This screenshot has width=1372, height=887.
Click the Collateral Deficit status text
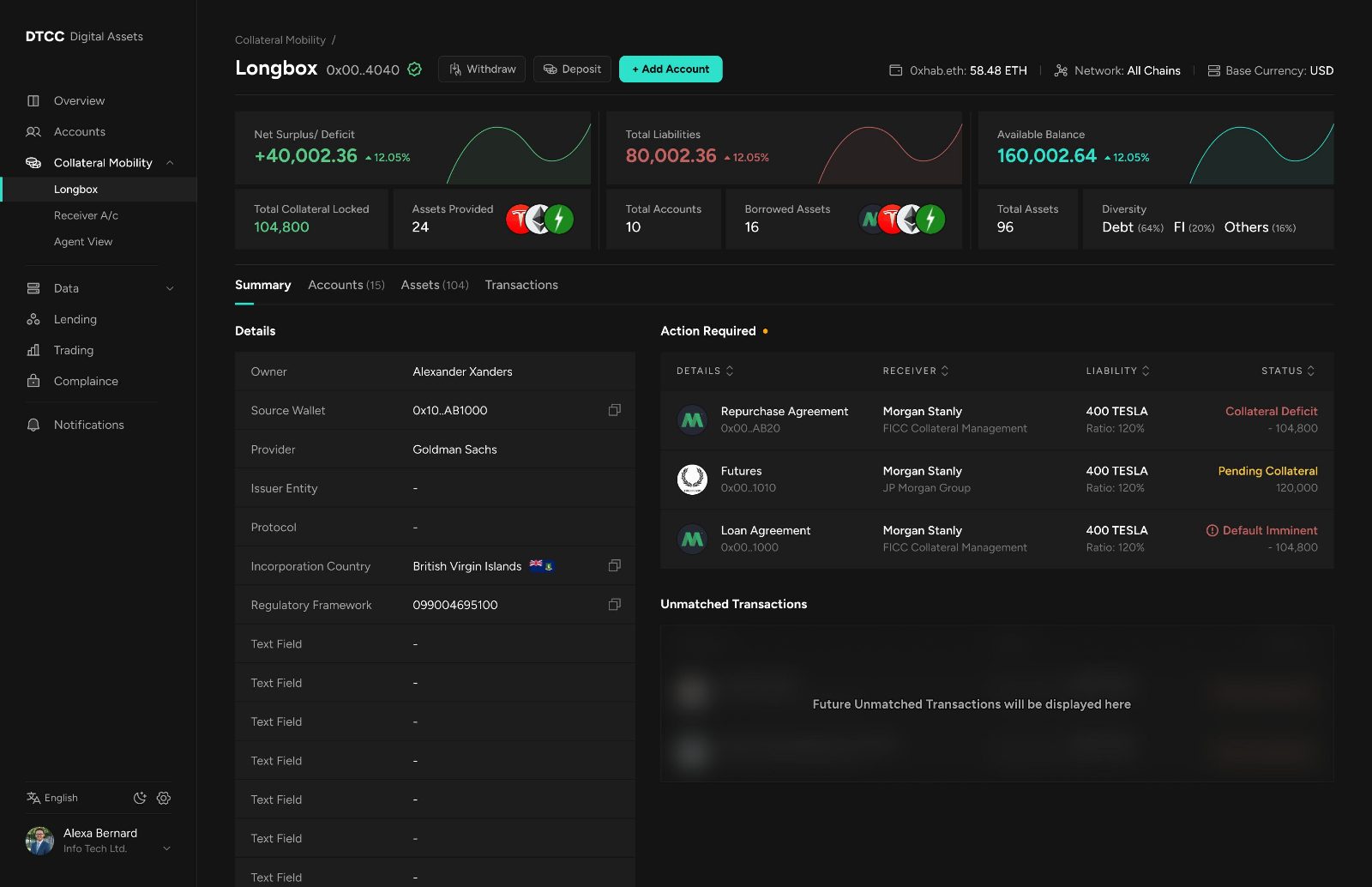coord(1272,412)
